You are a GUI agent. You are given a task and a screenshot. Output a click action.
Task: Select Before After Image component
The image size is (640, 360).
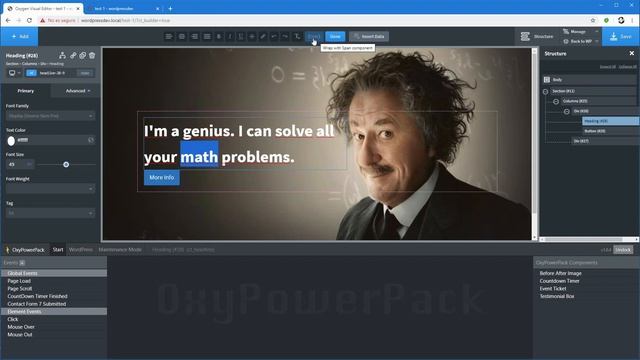coord(560,273)
